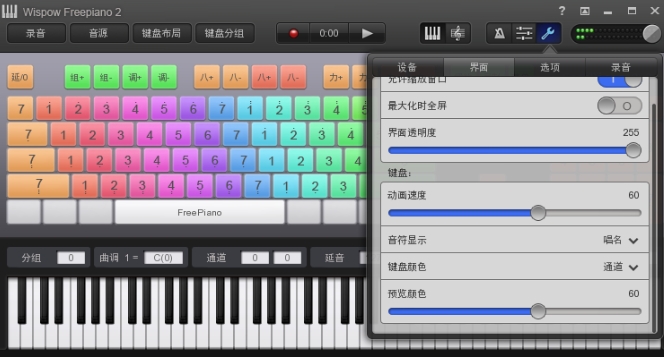Click the red record button

(293, 33)
